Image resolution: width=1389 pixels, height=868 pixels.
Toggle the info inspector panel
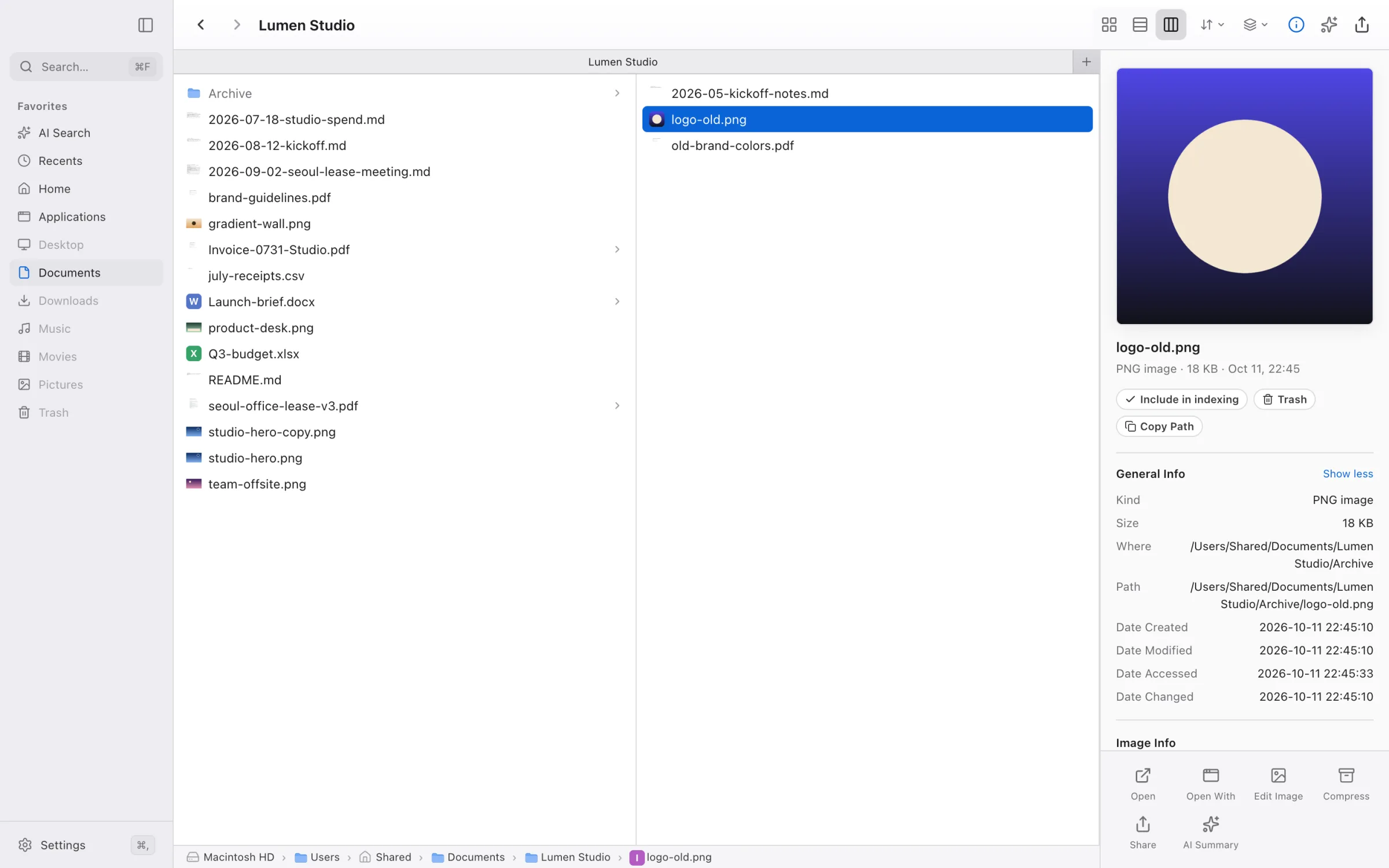(x=1296, y=25)
